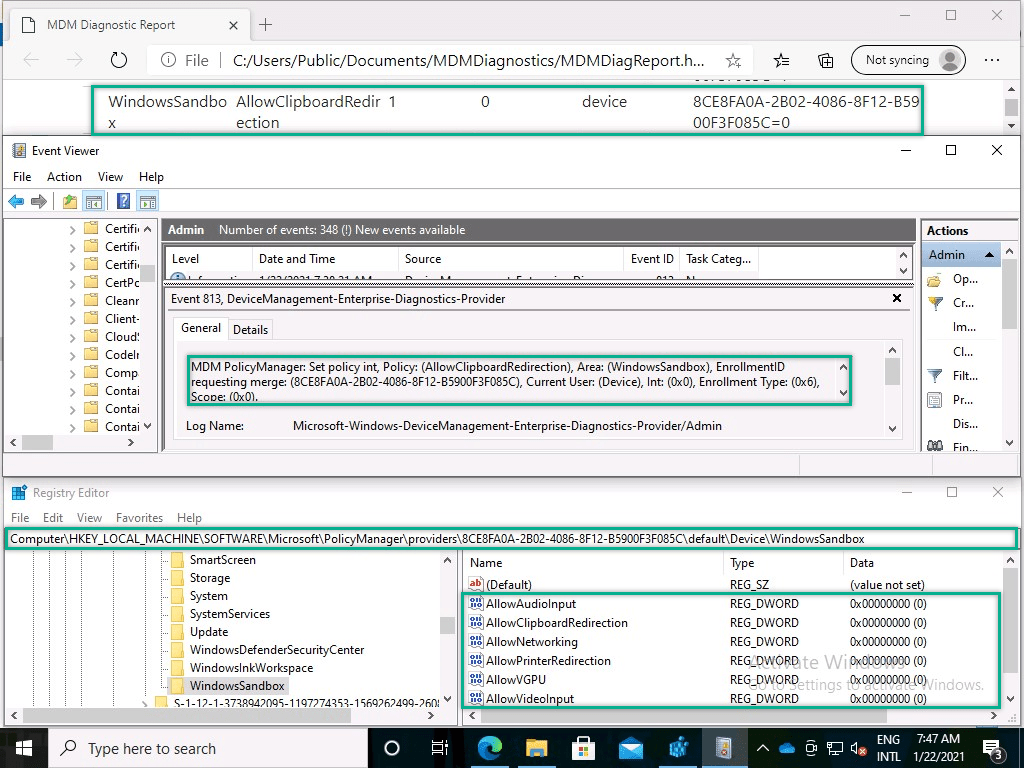The height and width of the screenshot is (768, 1024).
Task: Click the Back arrow in Event Viewer toolbar
Action: pyautogui.click(x=16, y=201)
